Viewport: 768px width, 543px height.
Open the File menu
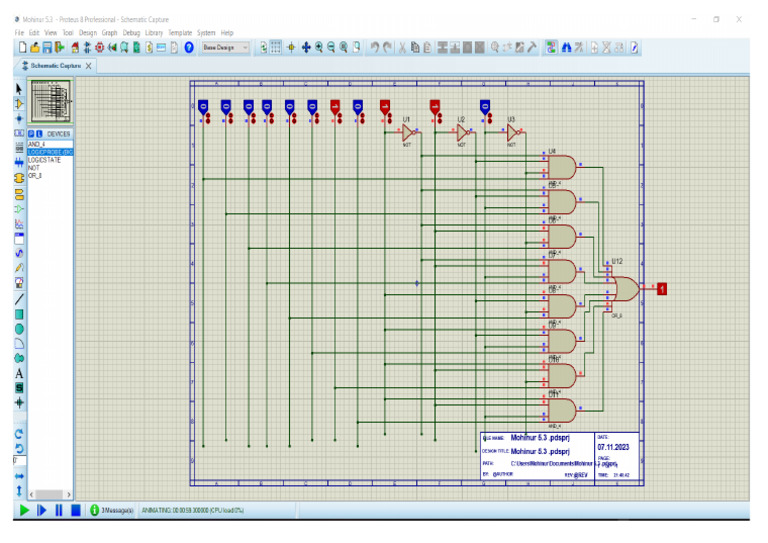coord(19,33)
